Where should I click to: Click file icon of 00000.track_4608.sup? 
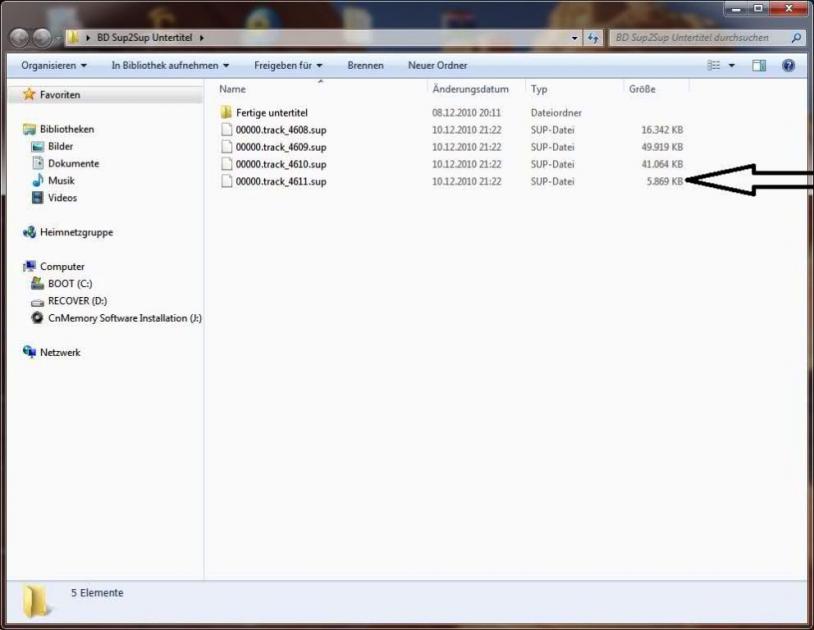(226, 130)
